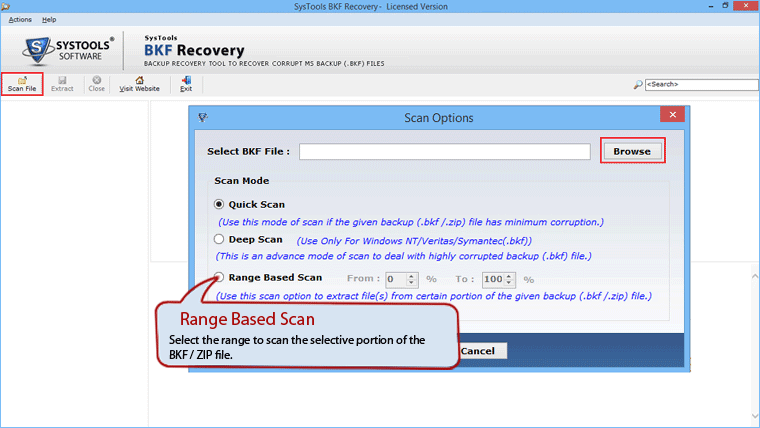Viewport: 760px width, 428px height.
Task: Open the Help menu
Action: 49,19
